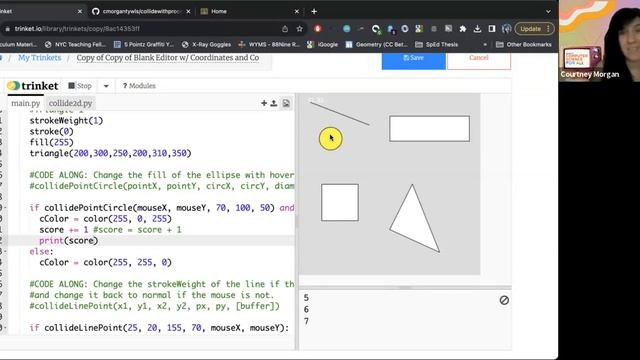Screen dimensions: 640x360
Task: Click the red shield extension icon
Action: pyautogui.click(x=318, y=29)
